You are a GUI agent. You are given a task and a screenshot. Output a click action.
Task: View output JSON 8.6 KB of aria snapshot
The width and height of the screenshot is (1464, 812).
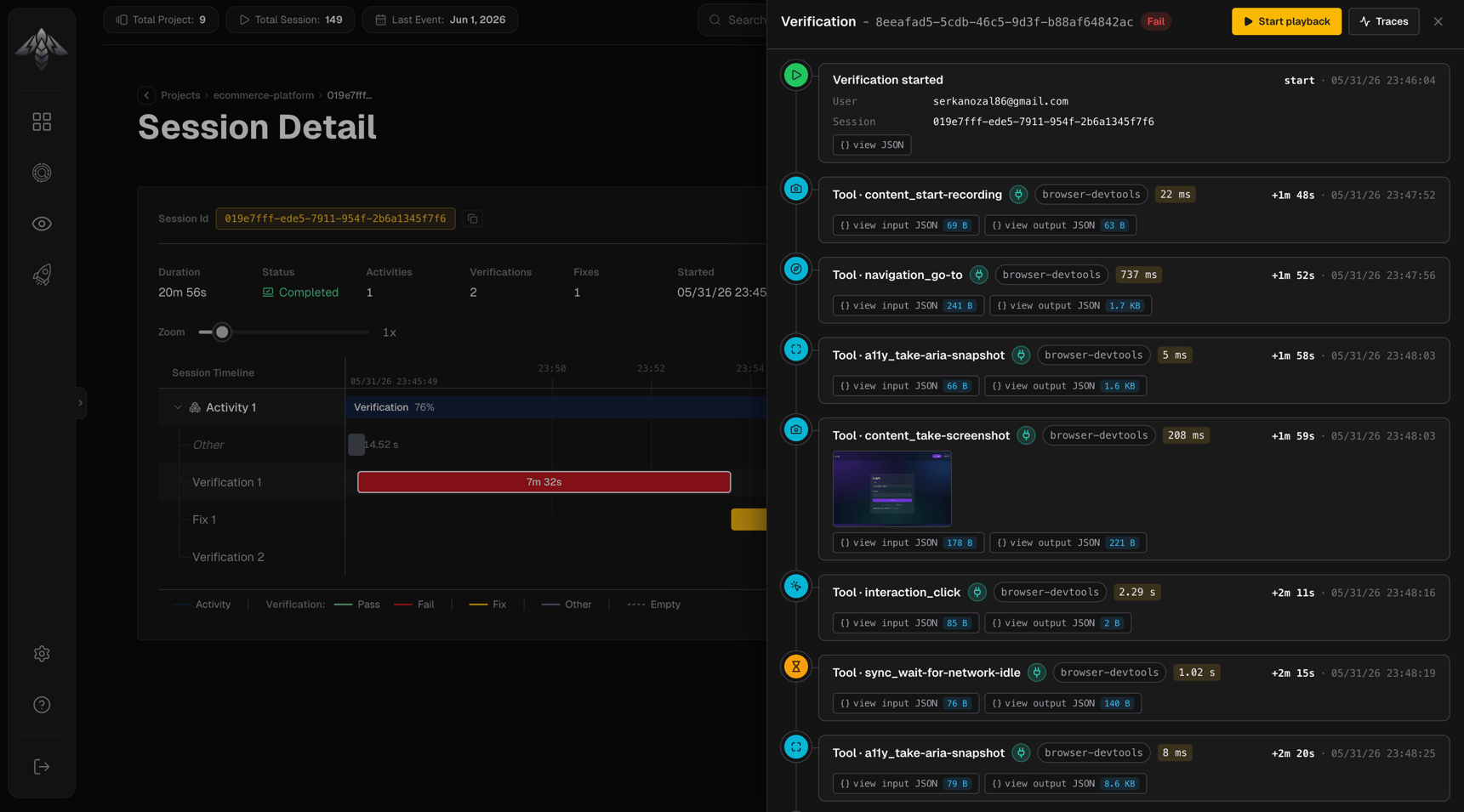[x=1065, y=784]
